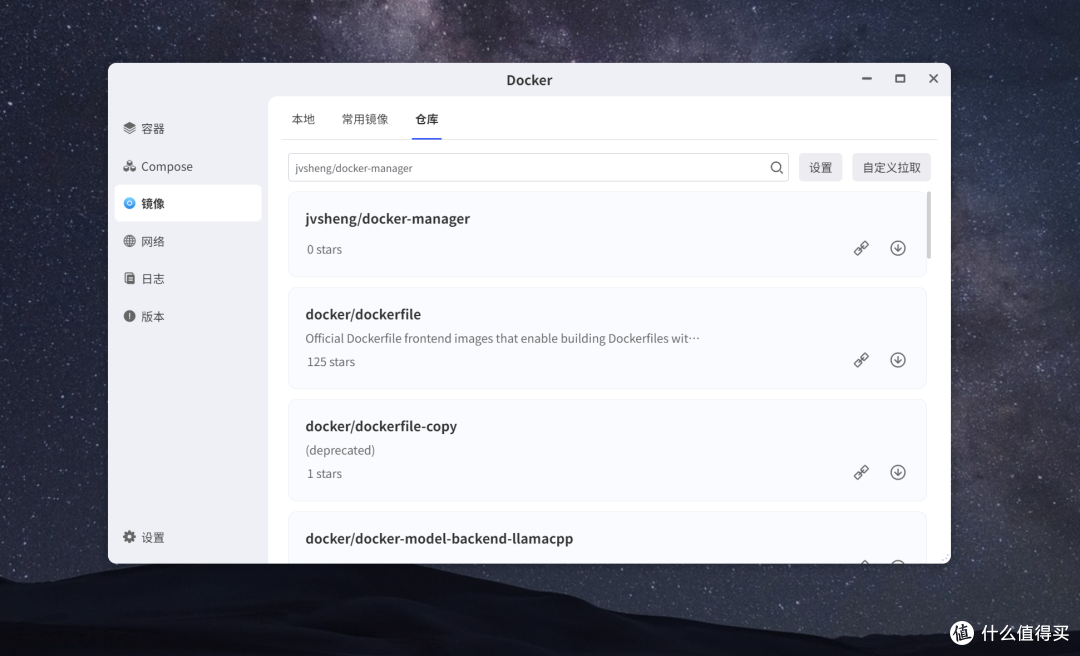Switch to the 本地 local tab

303,119
